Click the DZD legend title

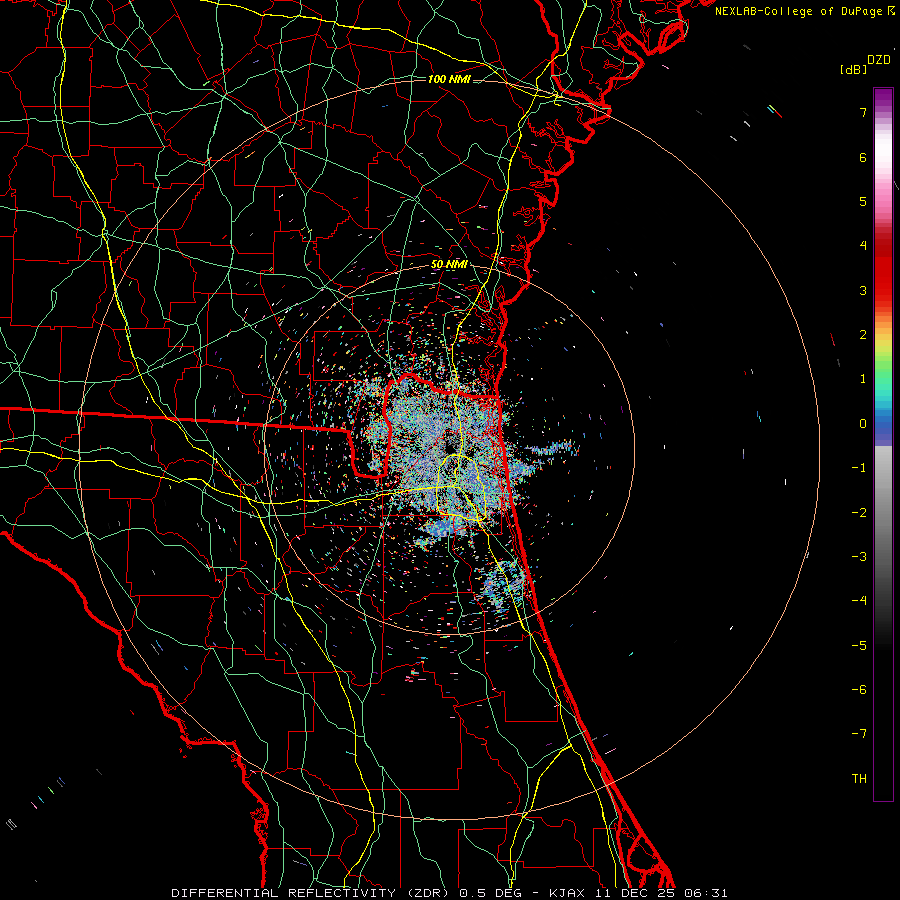click(879, 60)
